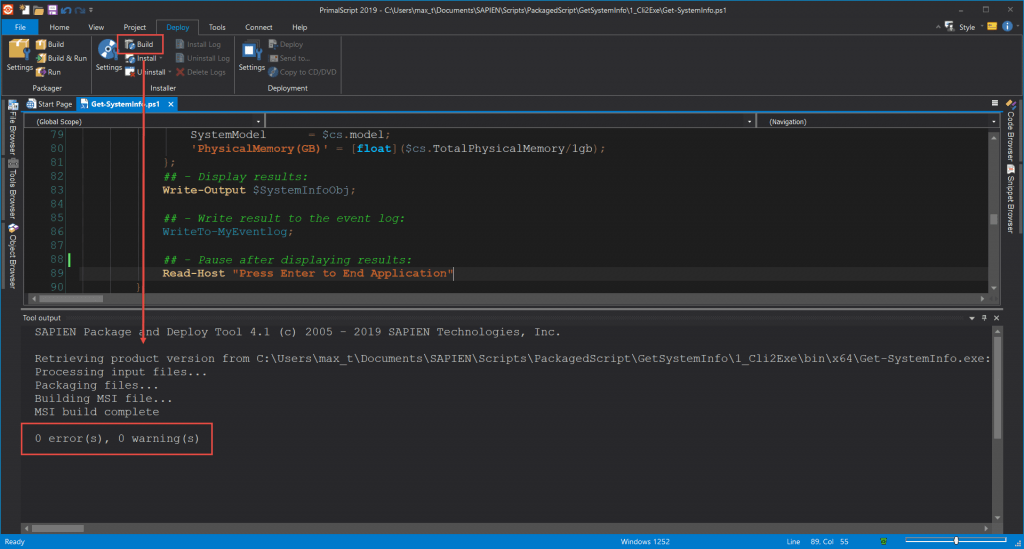The image size is (1024, 549).
Task: Open the Object Browser side panel
Action: 12,257
